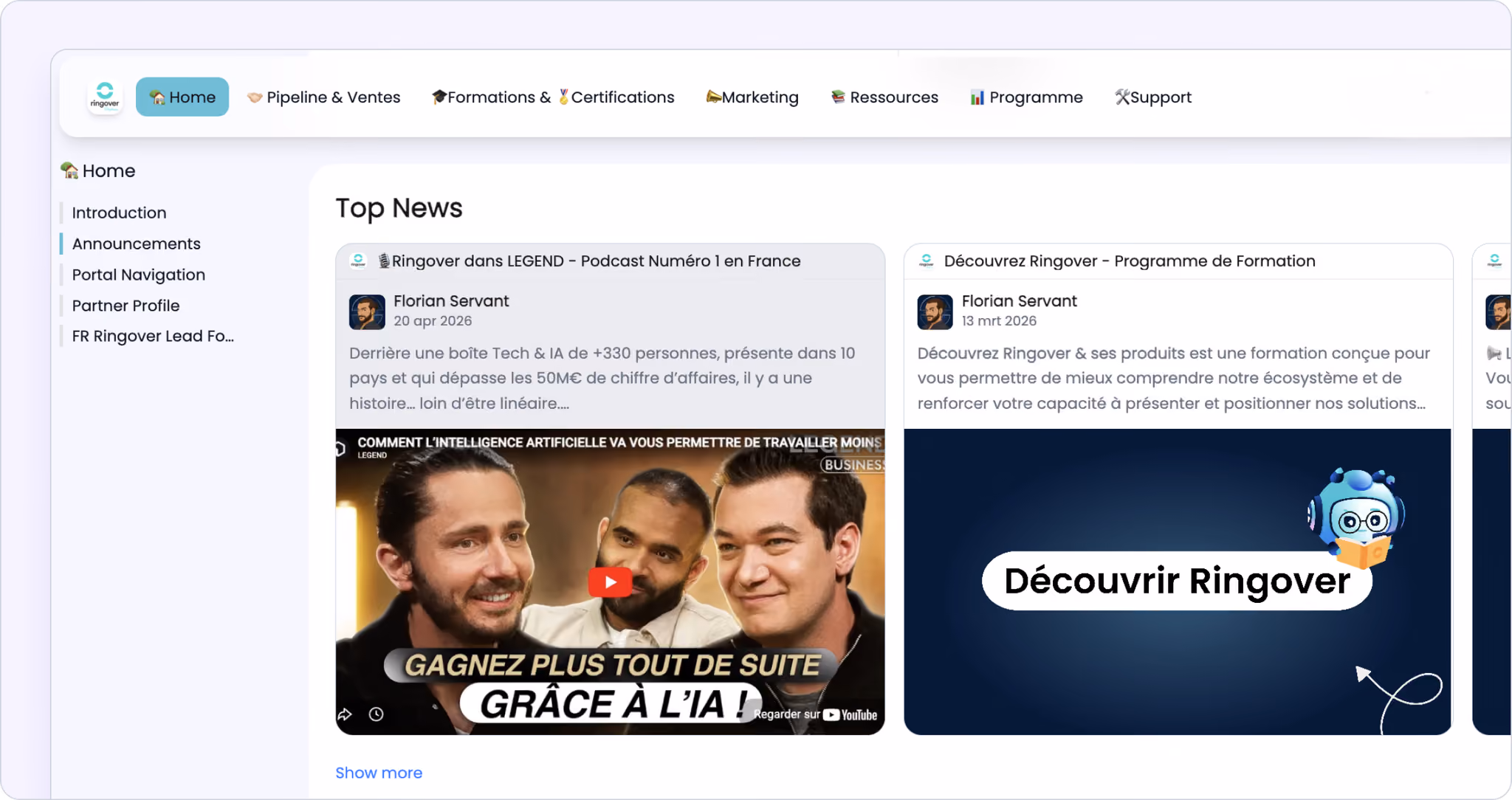Open Formations & Certifications tab
1512x800 pixels.
(553, 97)
